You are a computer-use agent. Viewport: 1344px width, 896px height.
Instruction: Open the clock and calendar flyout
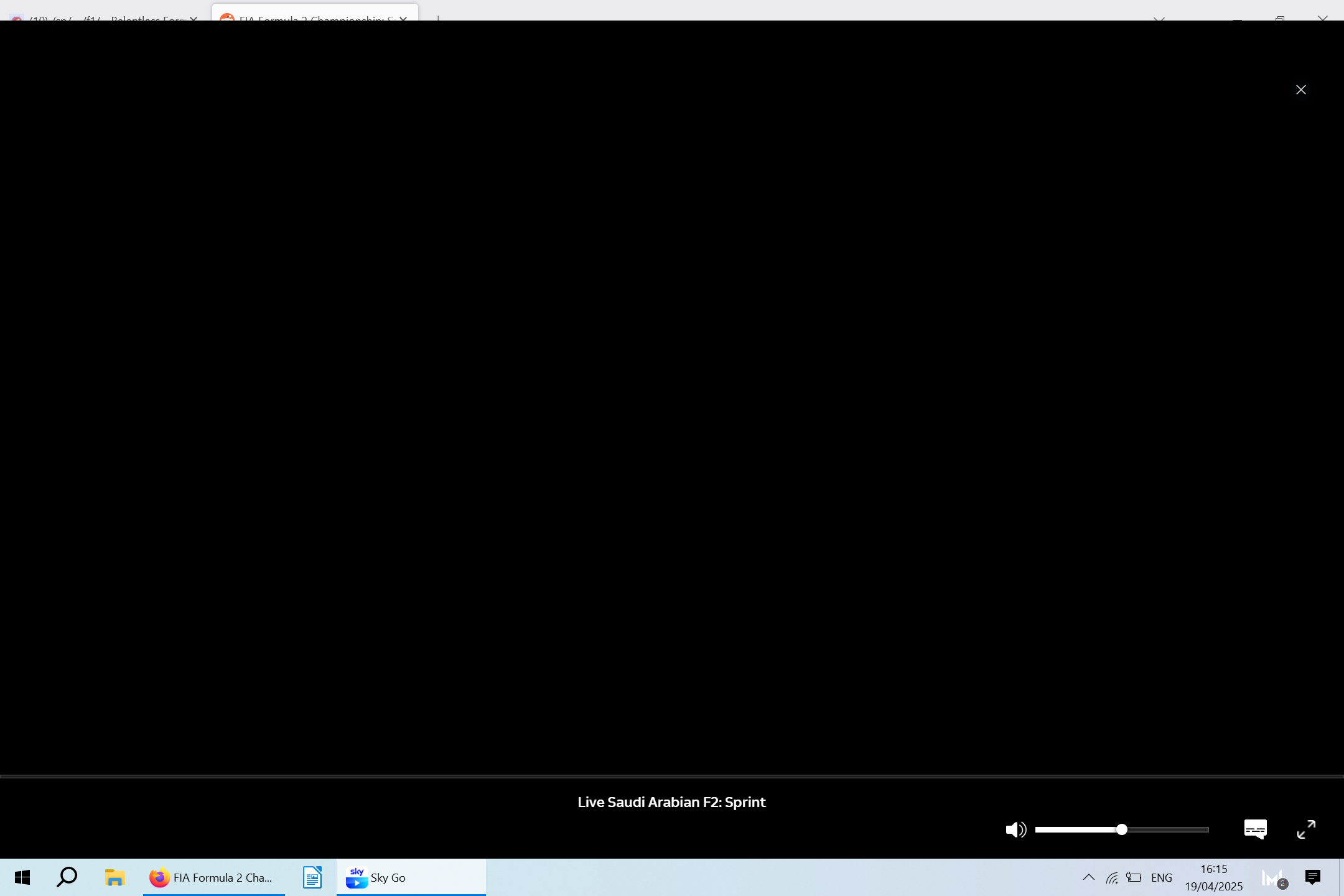(1213, 878)
